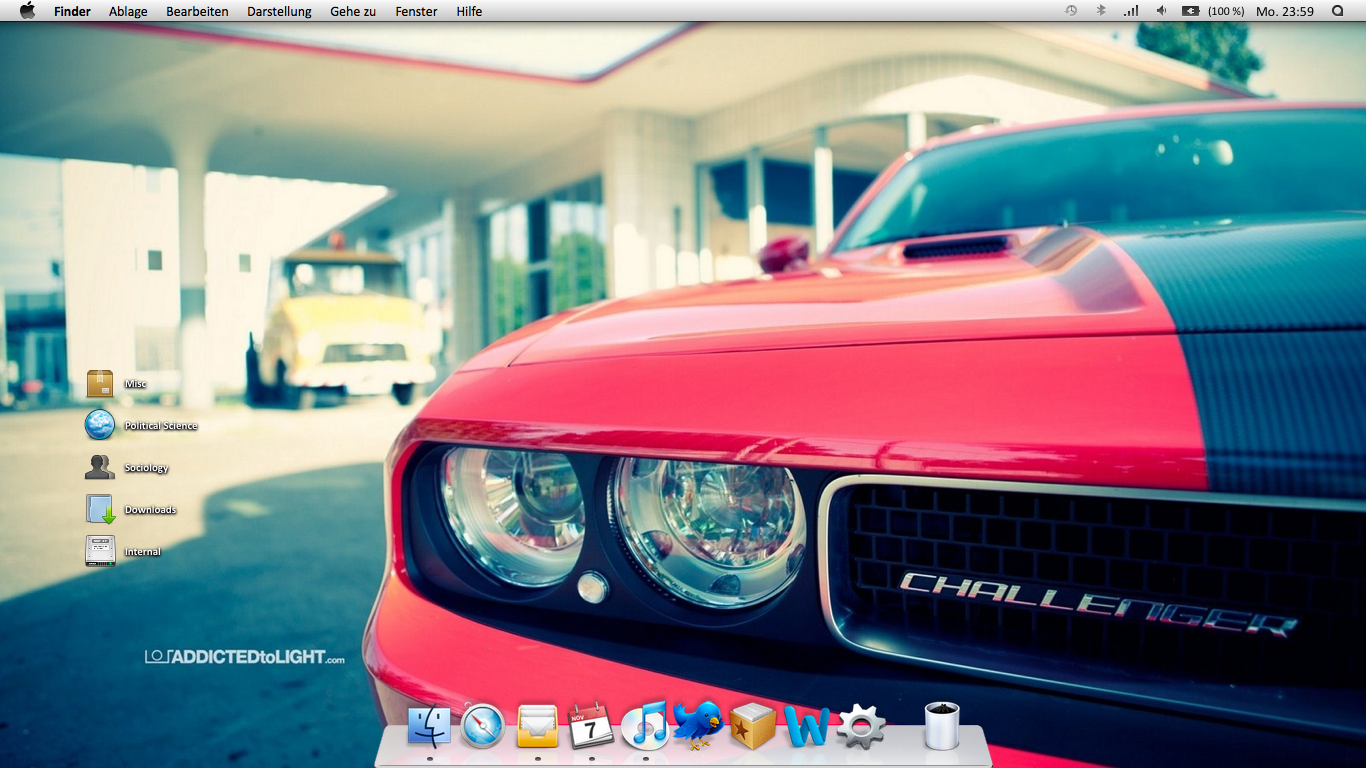This screenshot has height=768, width=1366.
Task: Open the "Gehe zu" menu
Action: coord(352,11)
